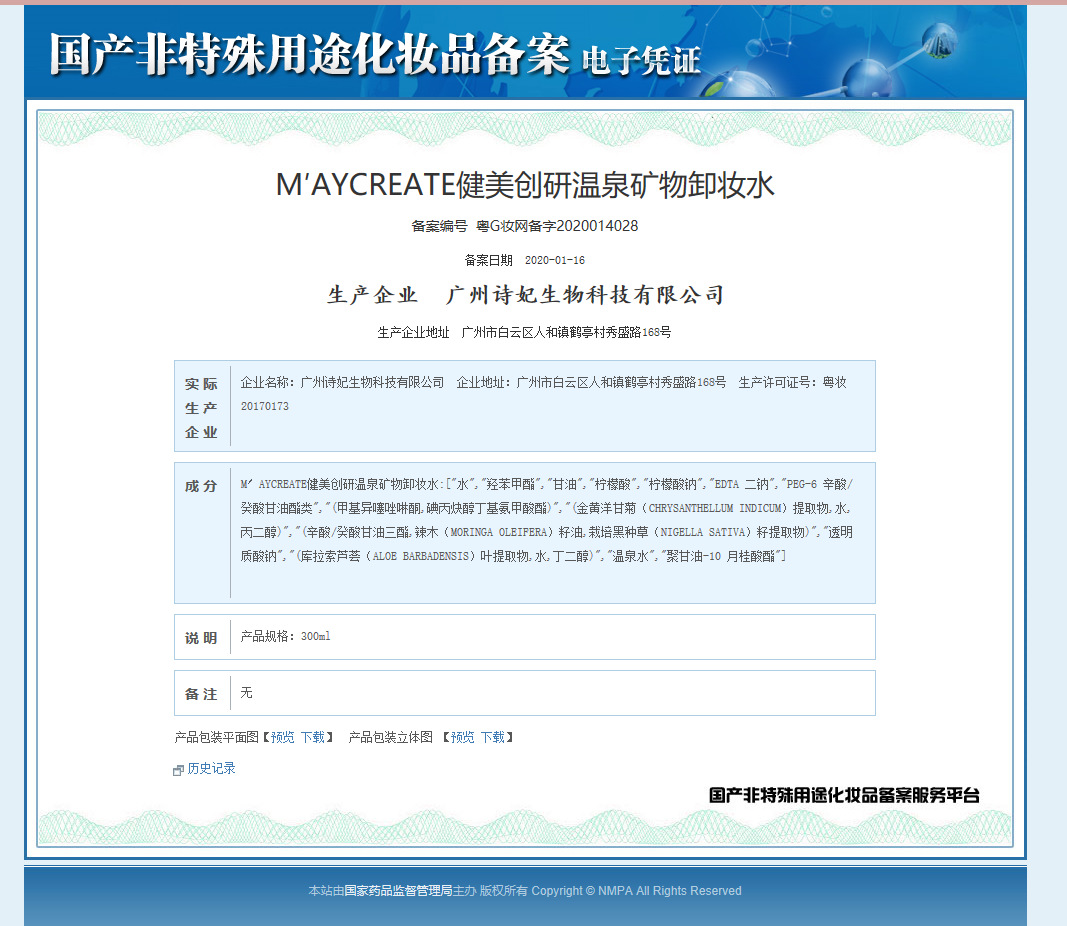Click ingredient text ALOE BARBADENSIS

click(421, 556)
